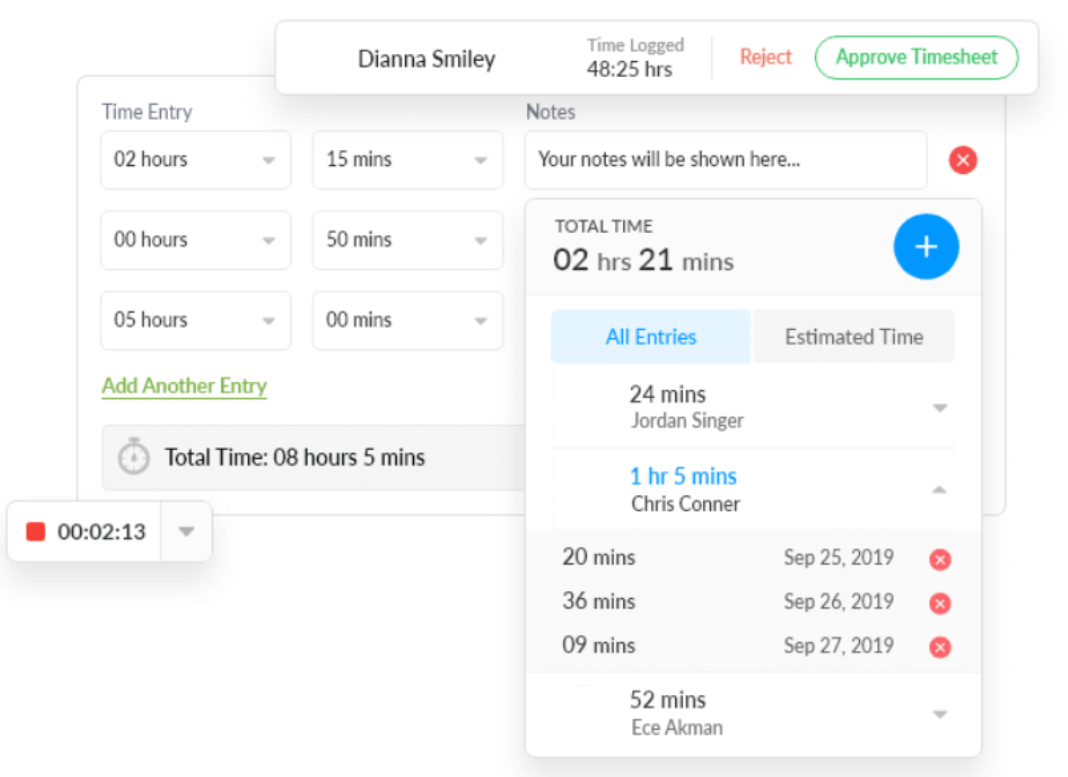Image resolution: width=1068 pixels, height=777 pixels.
Task: Delete the Sep 25, 2019 entry
Action: coord(939,559)
